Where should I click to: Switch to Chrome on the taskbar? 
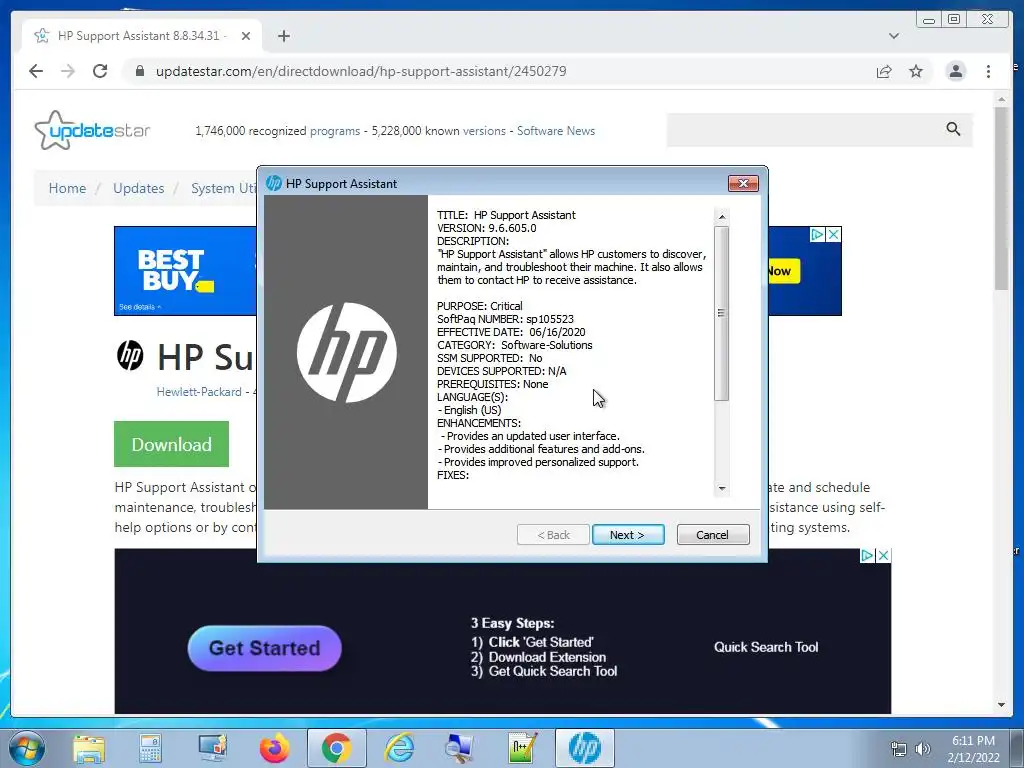point(336,748)
